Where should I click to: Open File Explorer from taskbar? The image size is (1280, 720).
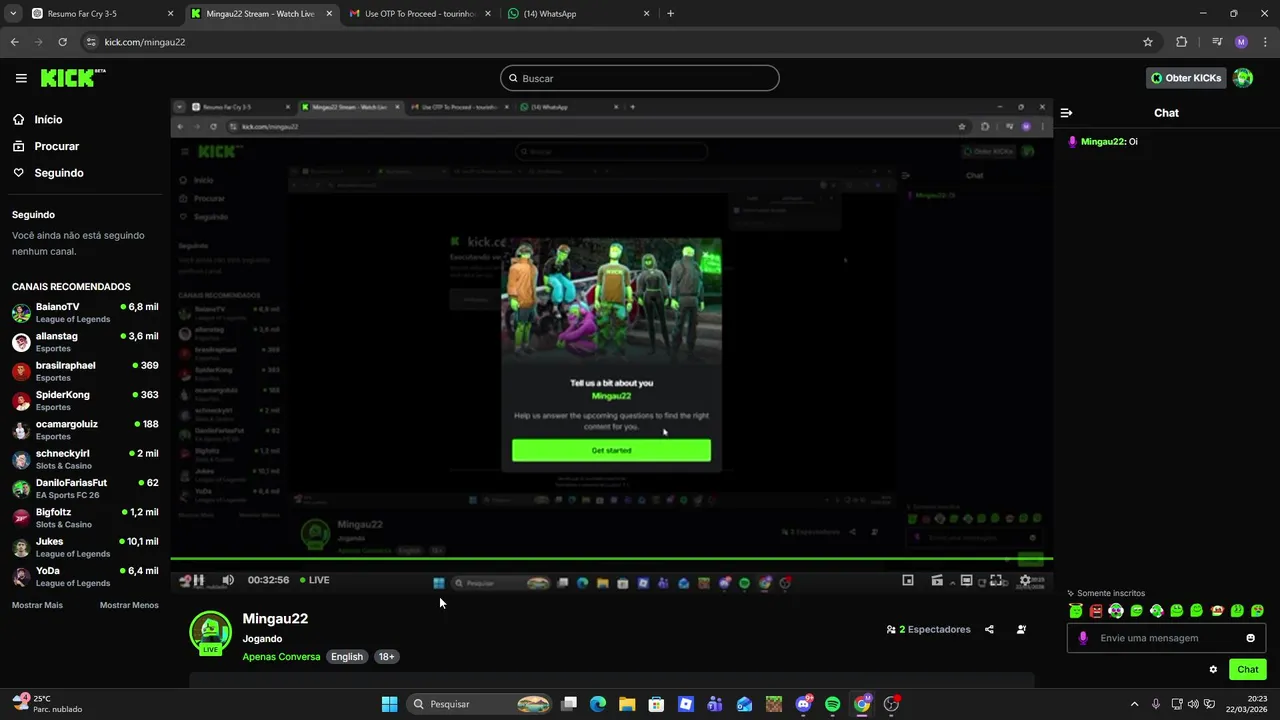point(627,704)
